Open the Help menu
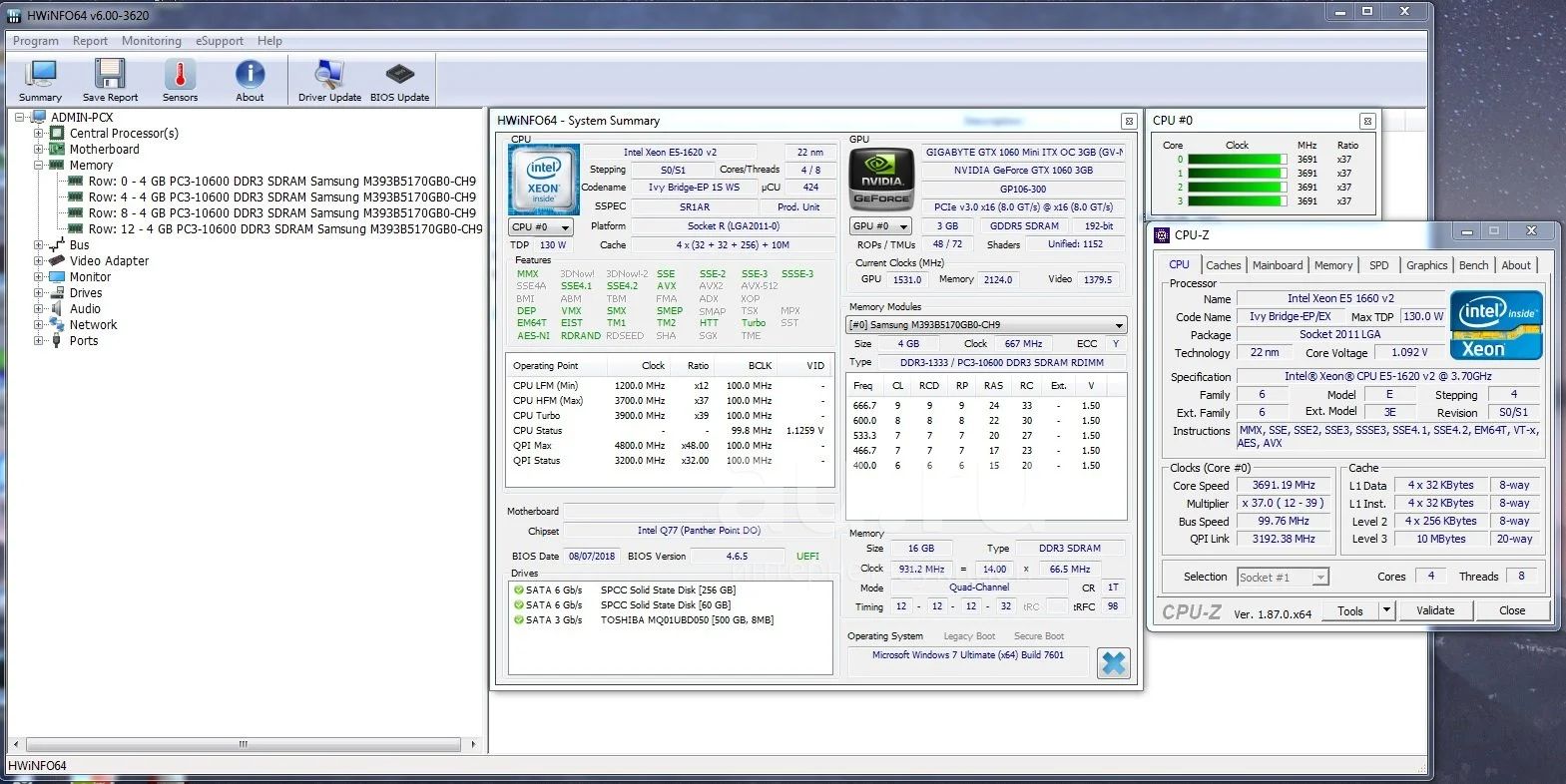Screen dimensions: 1566x784 (269, 41)
